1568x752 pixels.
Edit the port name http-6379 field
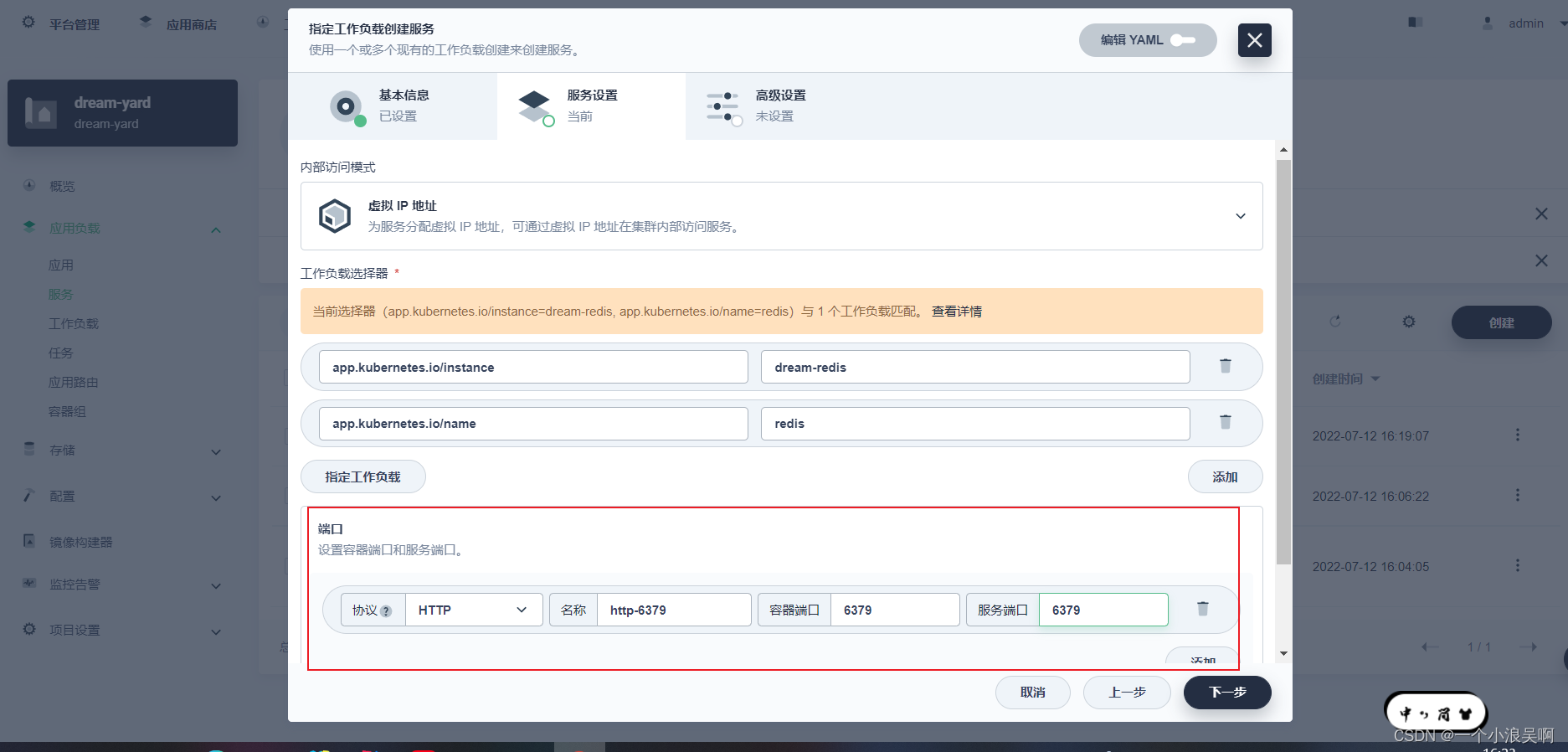[x=674, y=610]
